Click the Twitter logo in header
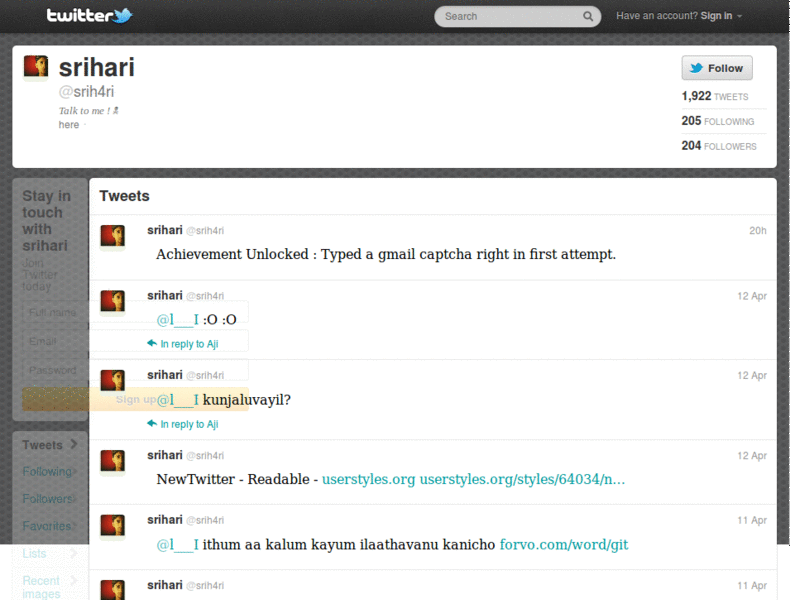 pyautogui.click(x=89, y=15)
